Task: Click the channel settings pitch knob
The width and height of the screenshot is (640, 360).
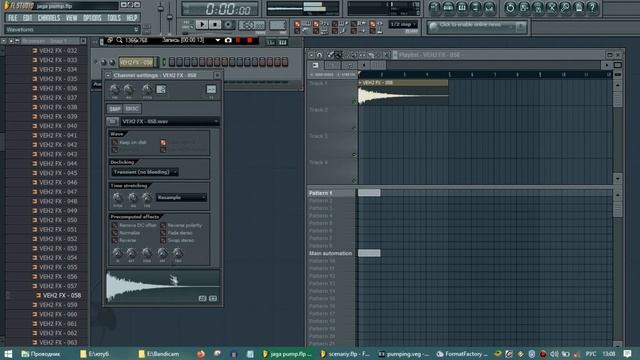Action: point(147,89)
